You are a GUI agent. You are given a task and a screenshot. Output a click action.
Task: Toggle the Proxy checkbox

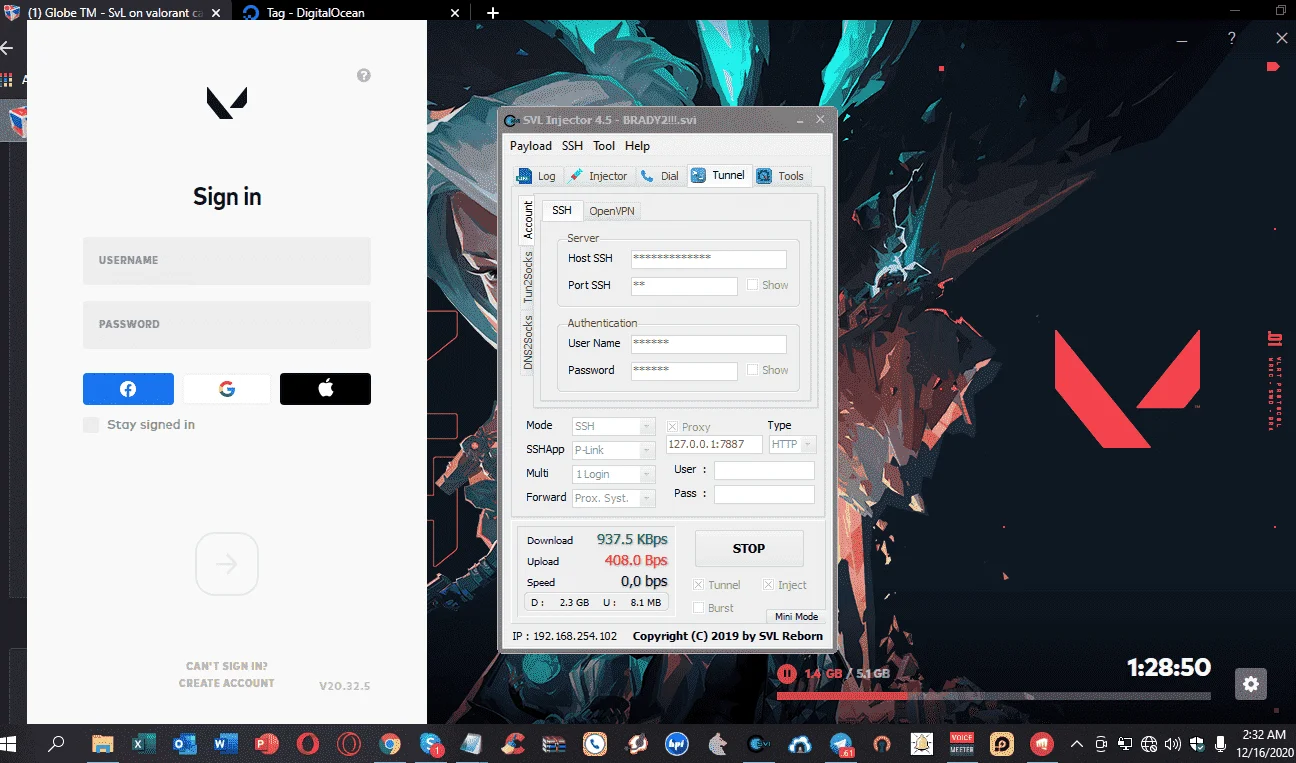tap(672, 427)
